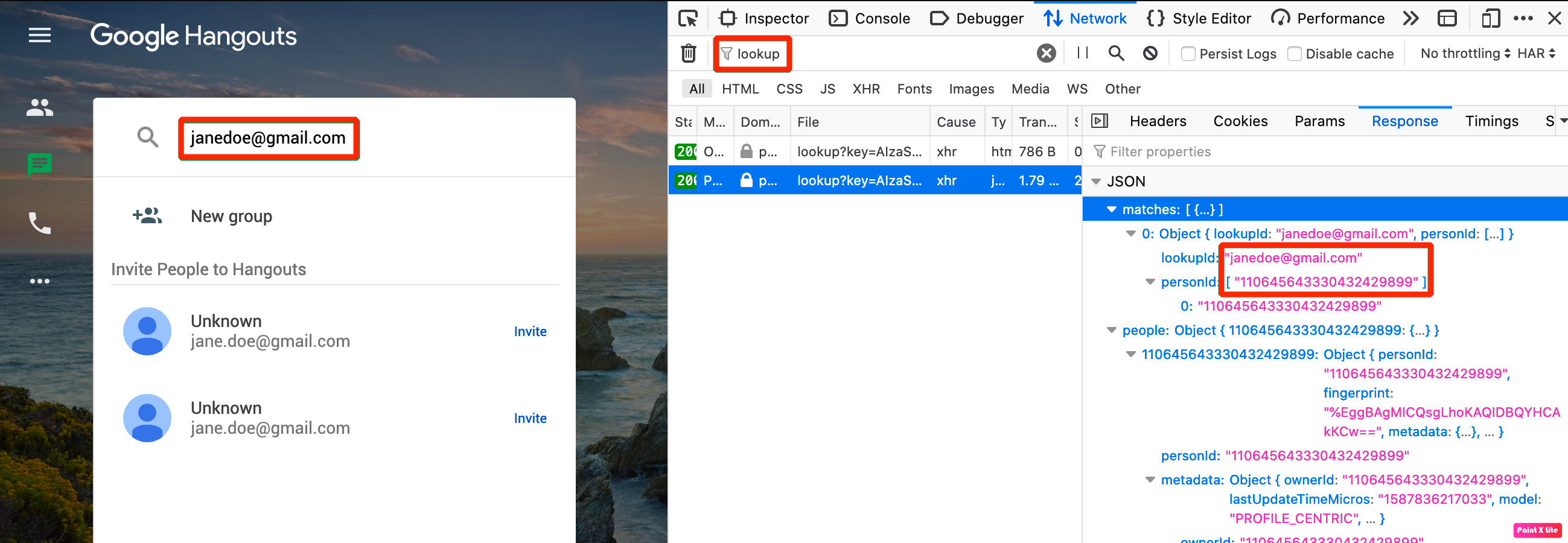1568x543 pixels.
Task: Switch to the Style Editor tab
Action: [x=1199, y=19]
